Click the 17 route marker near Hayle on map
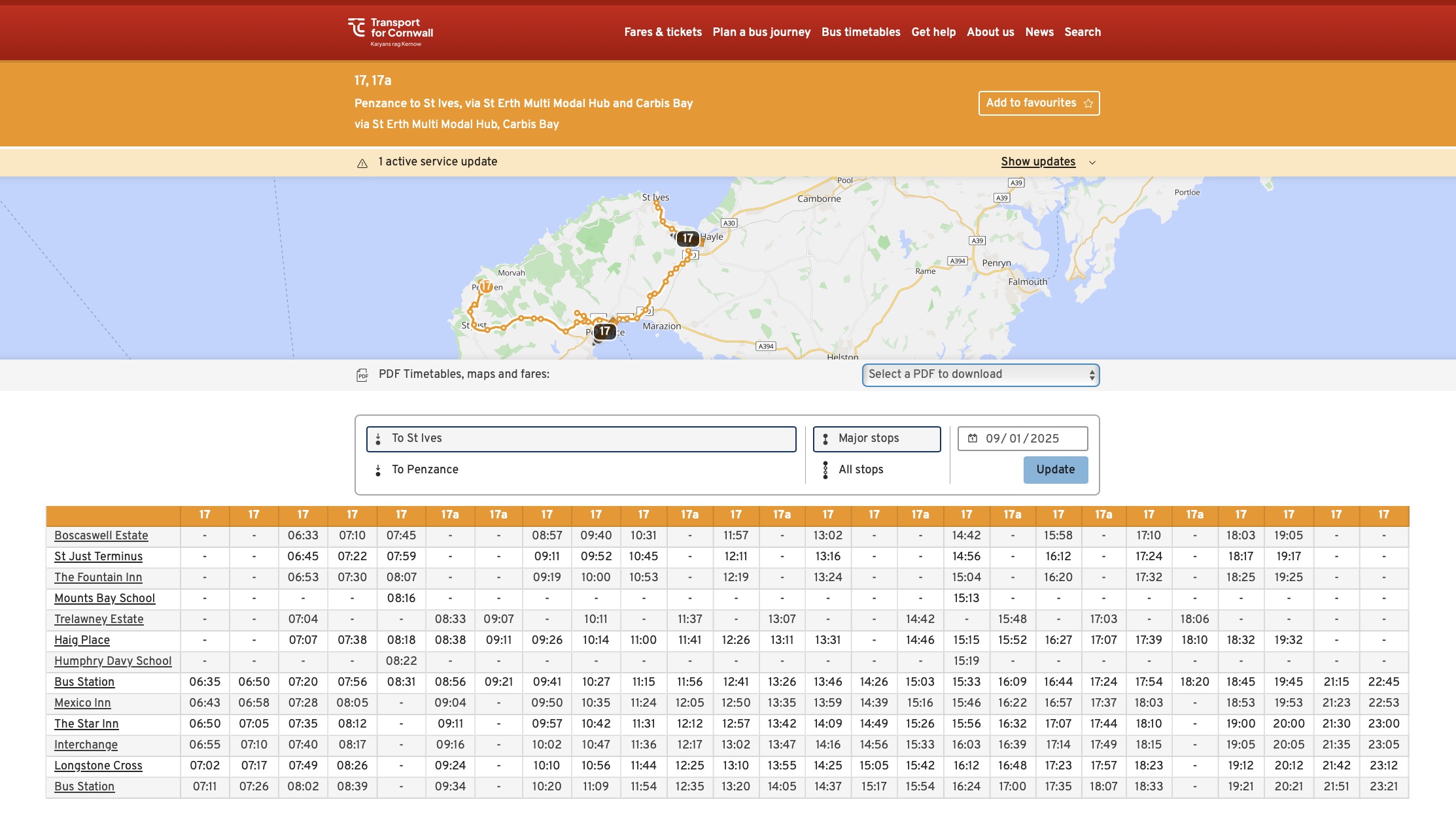This screenshot has height=825, width=1456. (687, 239)
